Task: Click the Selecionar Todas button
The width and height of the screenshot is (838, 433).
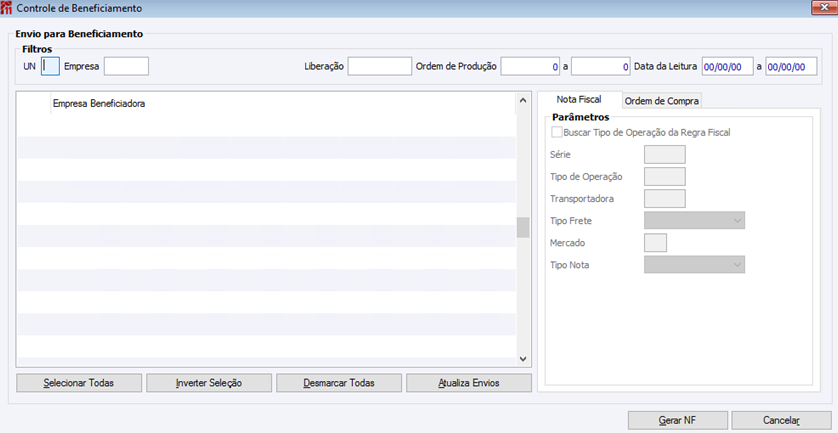Action: [x=79, y=383]
